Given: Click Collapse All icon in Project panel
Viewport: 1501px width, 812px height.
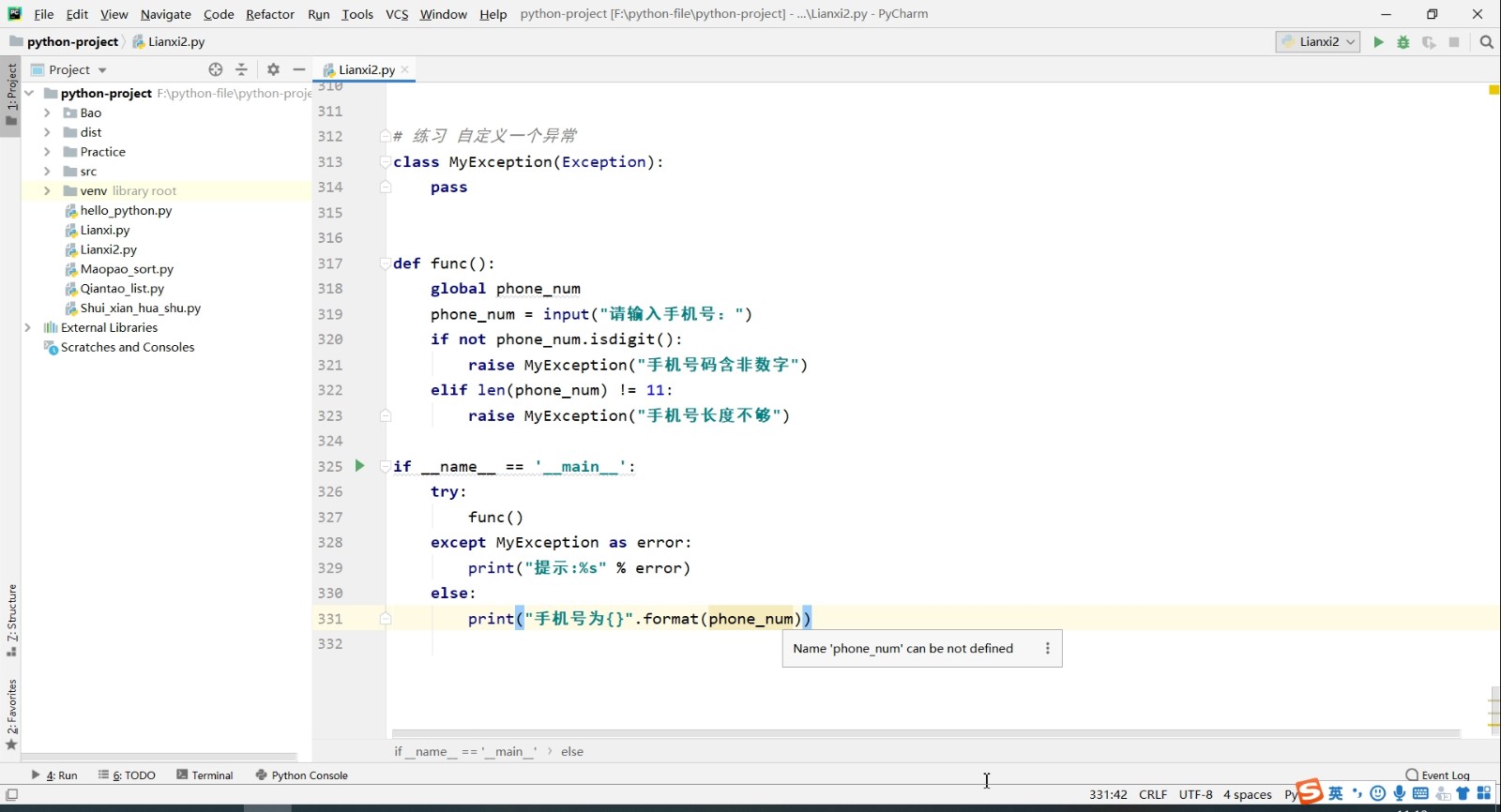Looking at the screenshot, I should (x=241, y=69).
